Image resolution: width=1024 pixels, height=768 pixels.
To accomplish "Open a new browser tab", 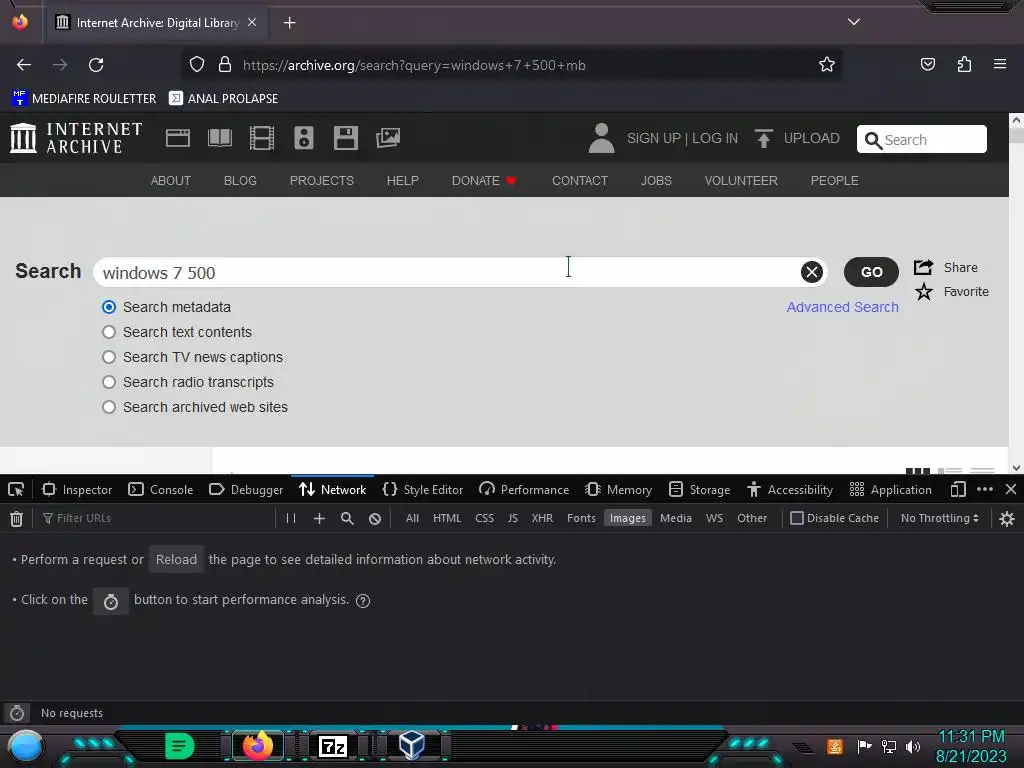I will coord(289,23).
